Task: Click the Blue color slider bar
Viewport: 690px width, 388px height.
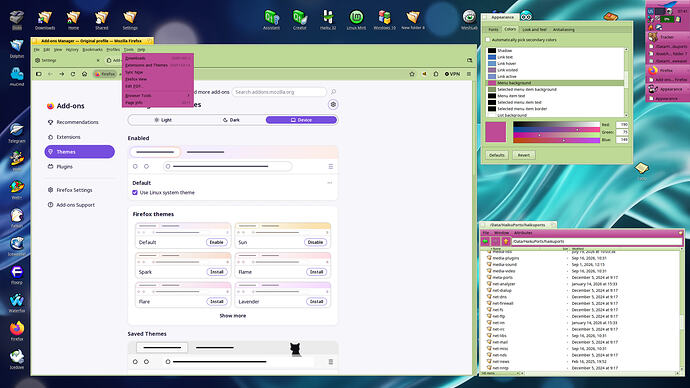Action: [556, 140]
